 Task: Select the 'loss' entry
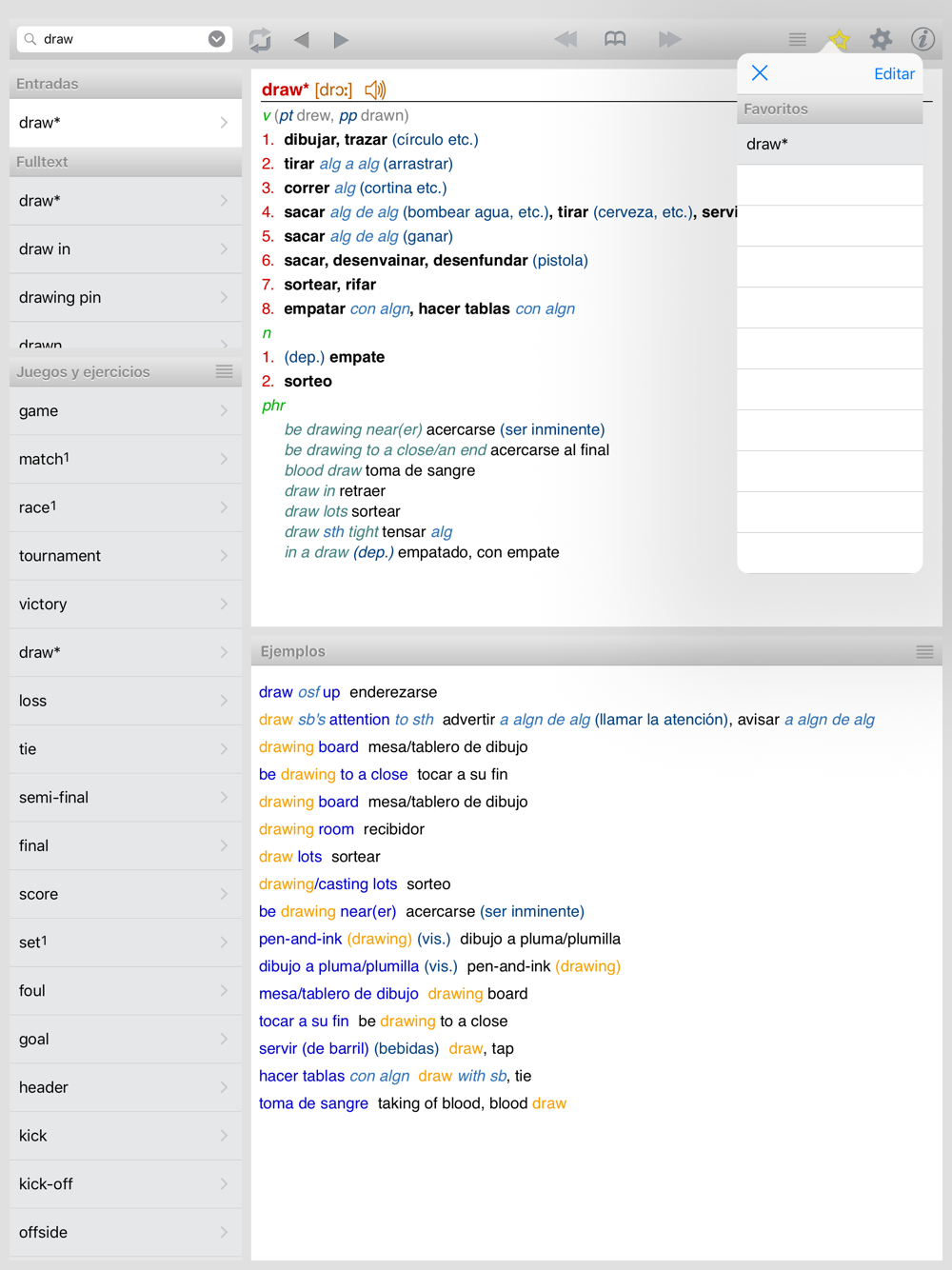click(126, 701)
